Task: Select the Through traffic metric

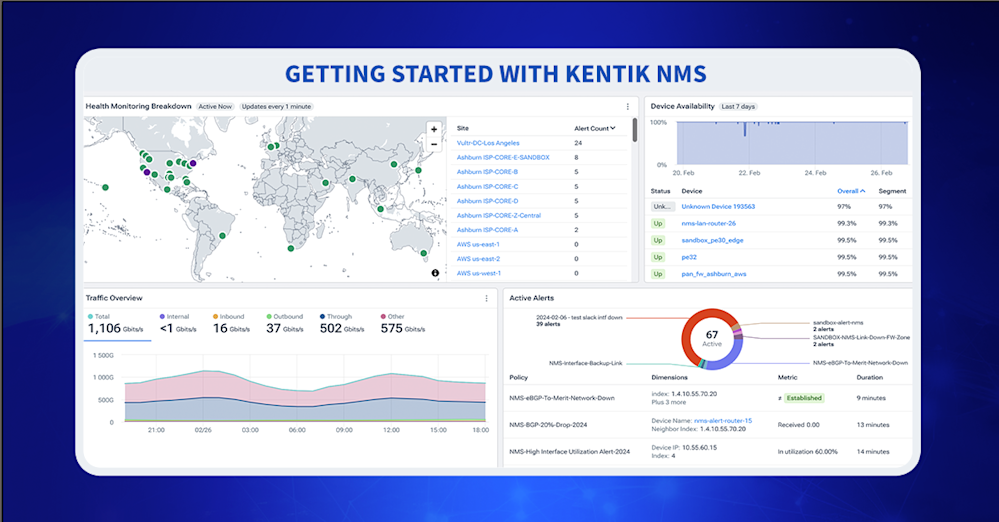Action: click(341, 325)
